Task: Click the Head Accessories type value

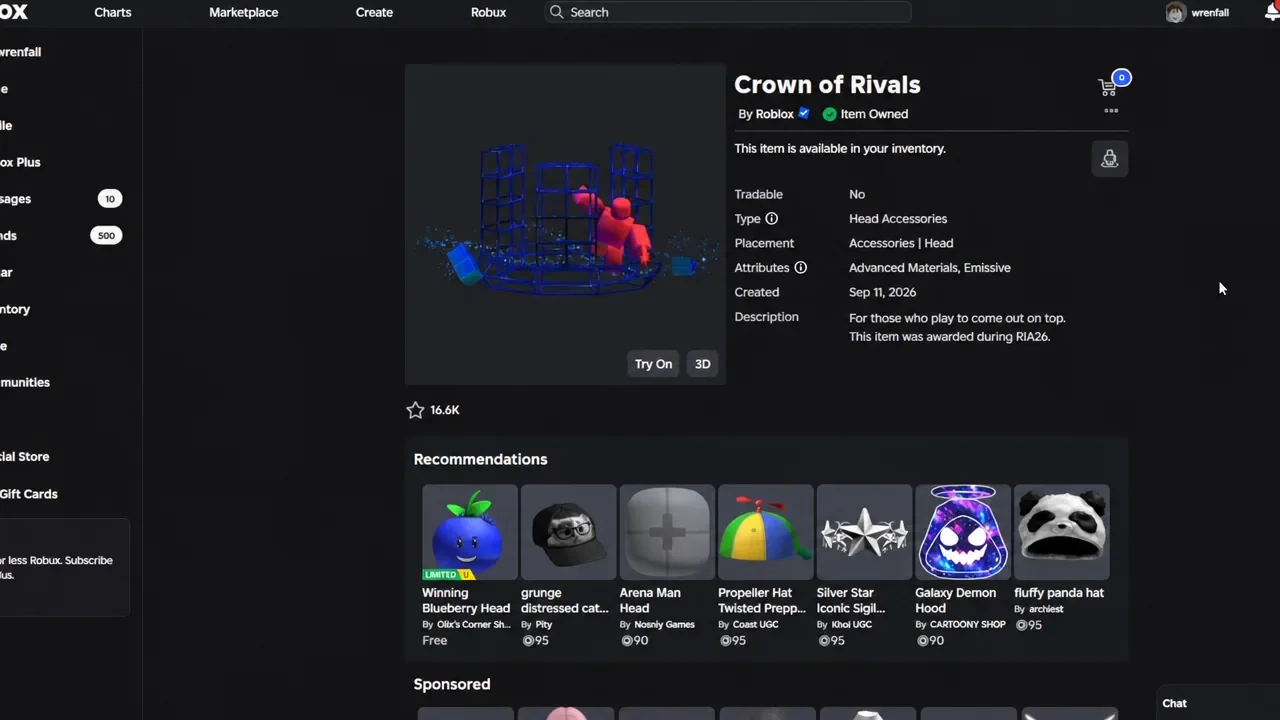Action: pos(898,219)
